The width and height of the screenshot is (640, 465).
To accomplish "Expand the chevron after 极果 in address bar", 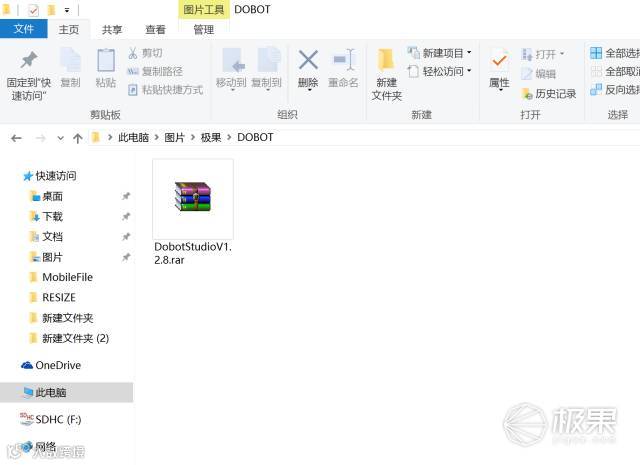I will click(229, 138).
